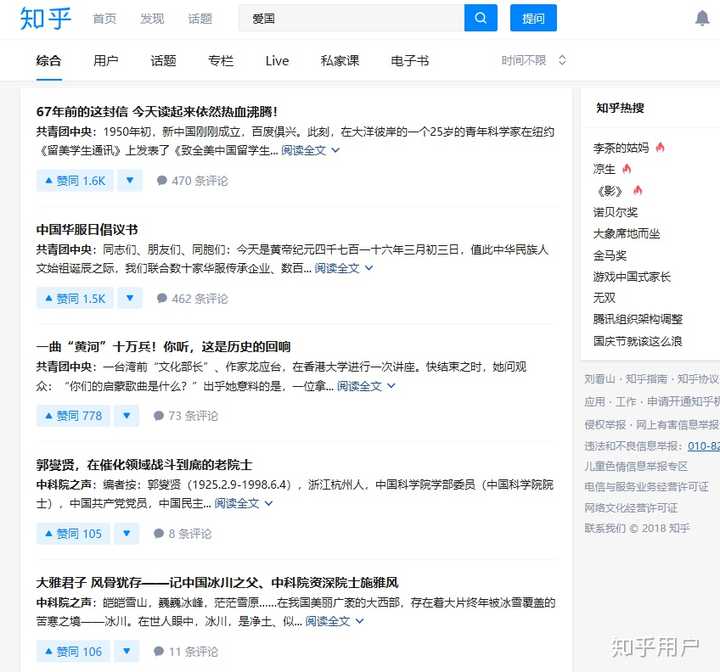Go to 首页 in top navigation
Image resolution: width=720 pixels, height=672 pixels.
coord(105,19)
